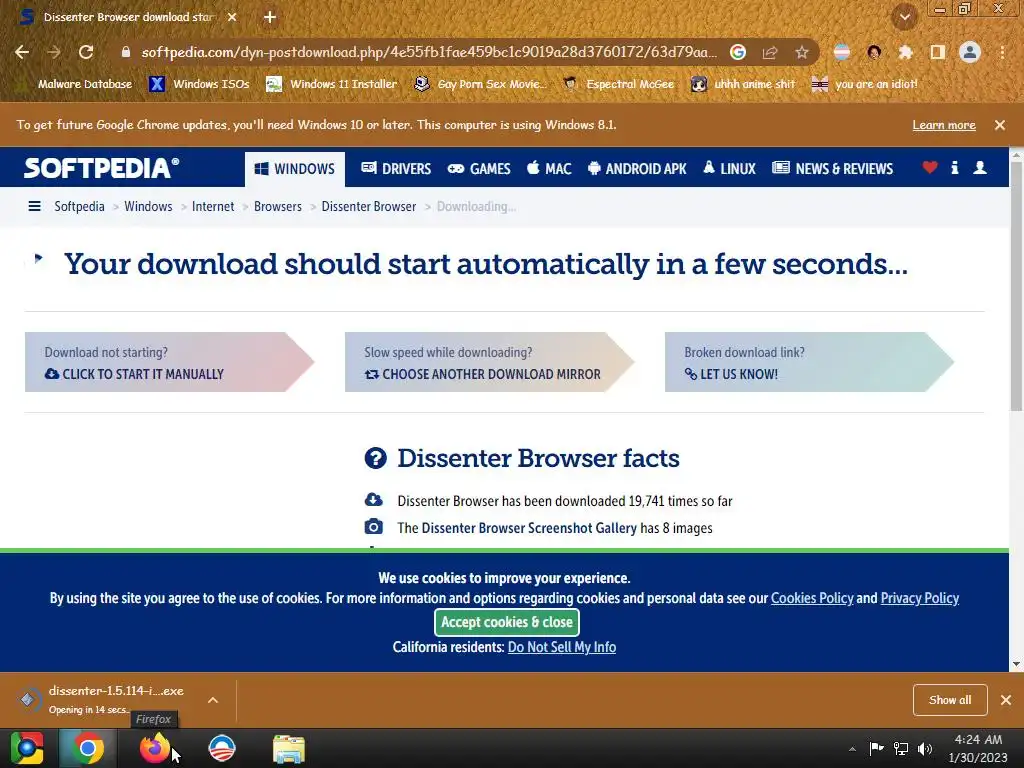Open Softpedia favorites heart icon
The image size is (1024, 768).
click(930, 168)
